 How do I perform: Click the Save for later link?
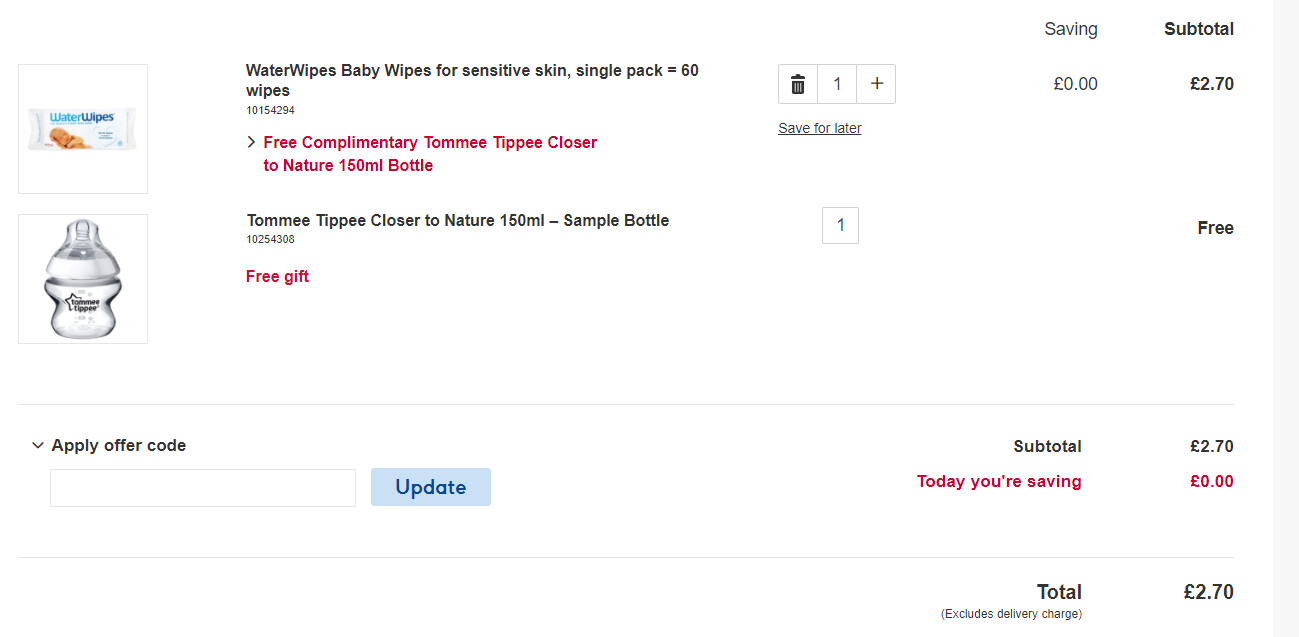(819, 128)
